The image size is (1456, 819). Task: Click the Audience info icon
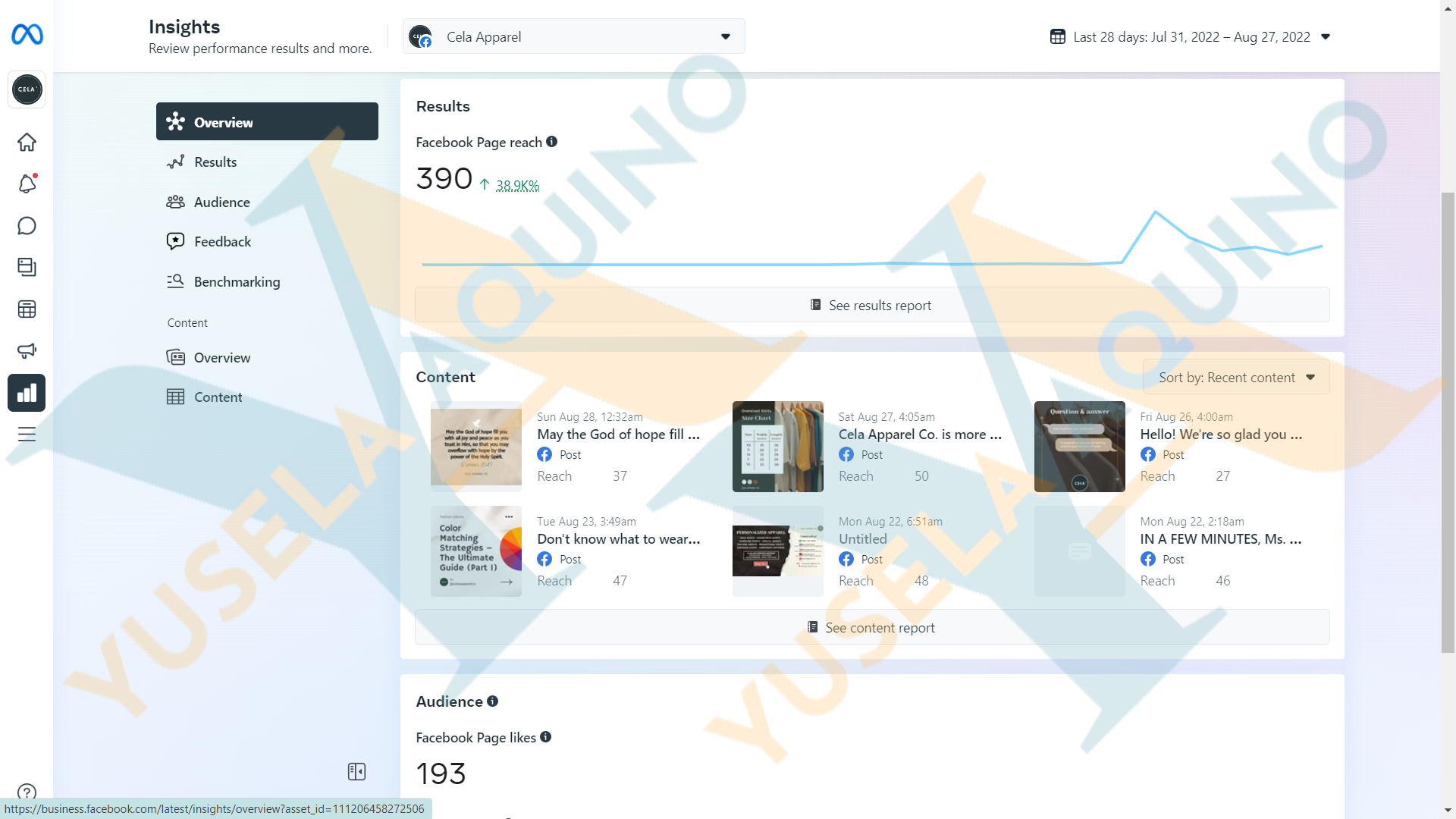492,701
